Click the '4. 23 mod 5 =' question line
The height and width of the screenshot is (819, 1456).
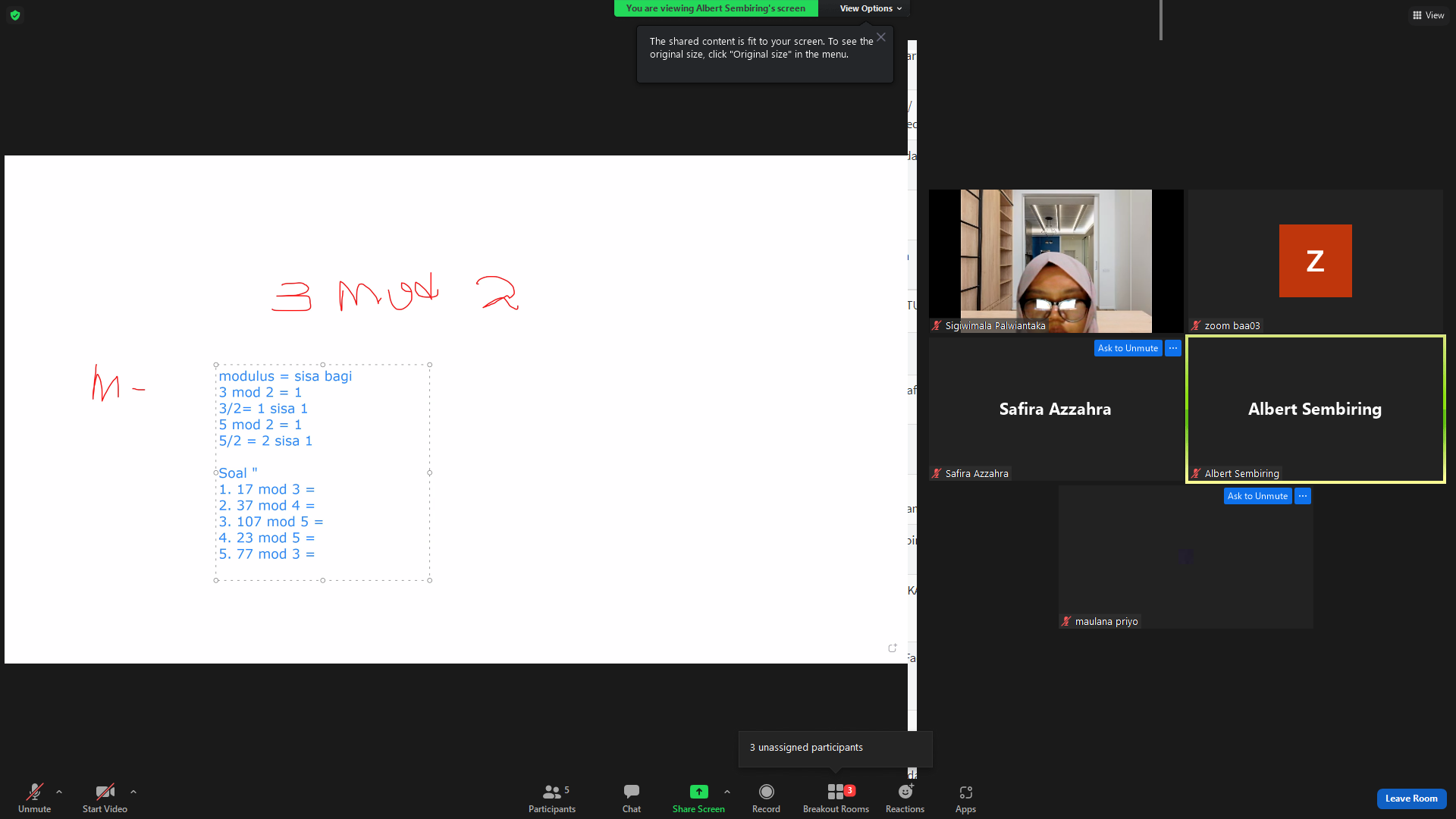pos(267,538)
